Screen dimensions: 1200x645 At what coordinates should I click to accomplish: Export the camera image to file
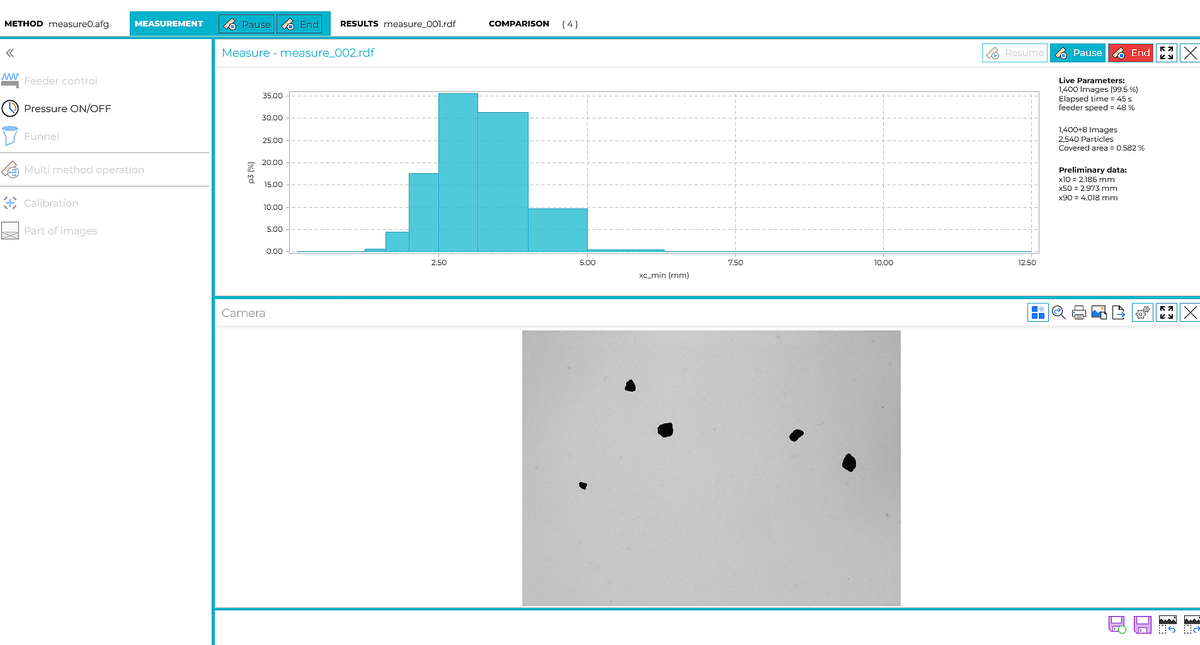1119,313
